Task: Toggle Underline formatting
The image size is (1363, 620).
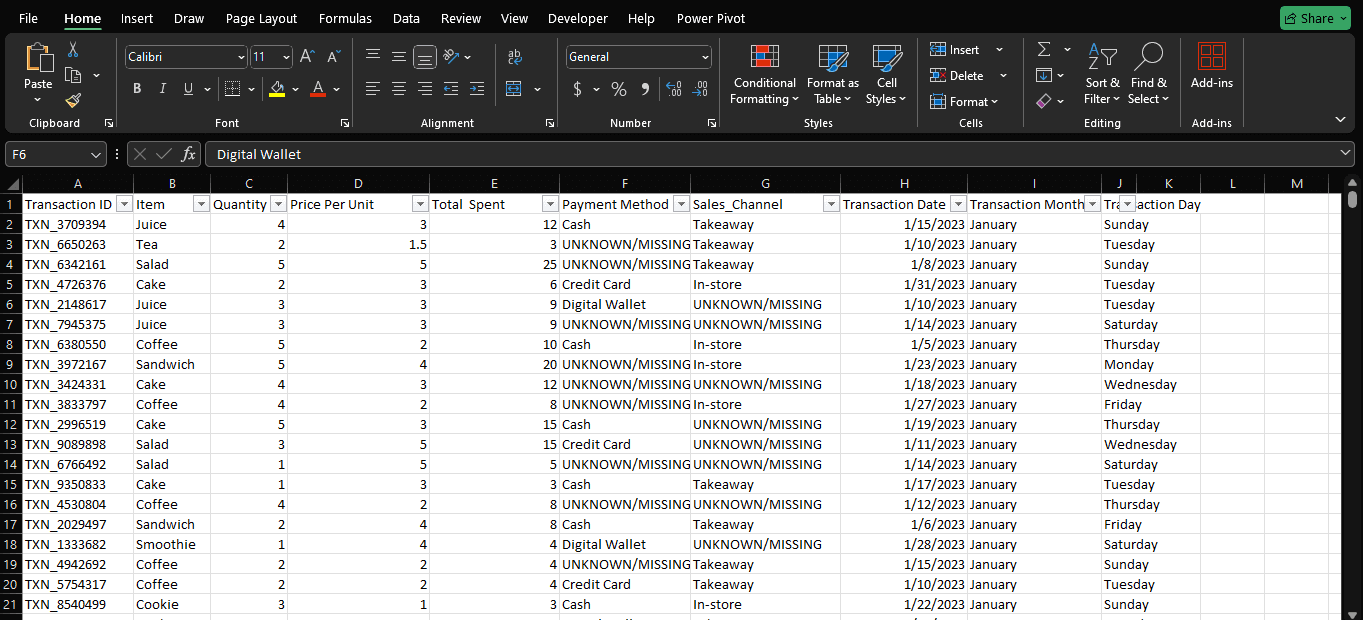Action: pos(189,89)
